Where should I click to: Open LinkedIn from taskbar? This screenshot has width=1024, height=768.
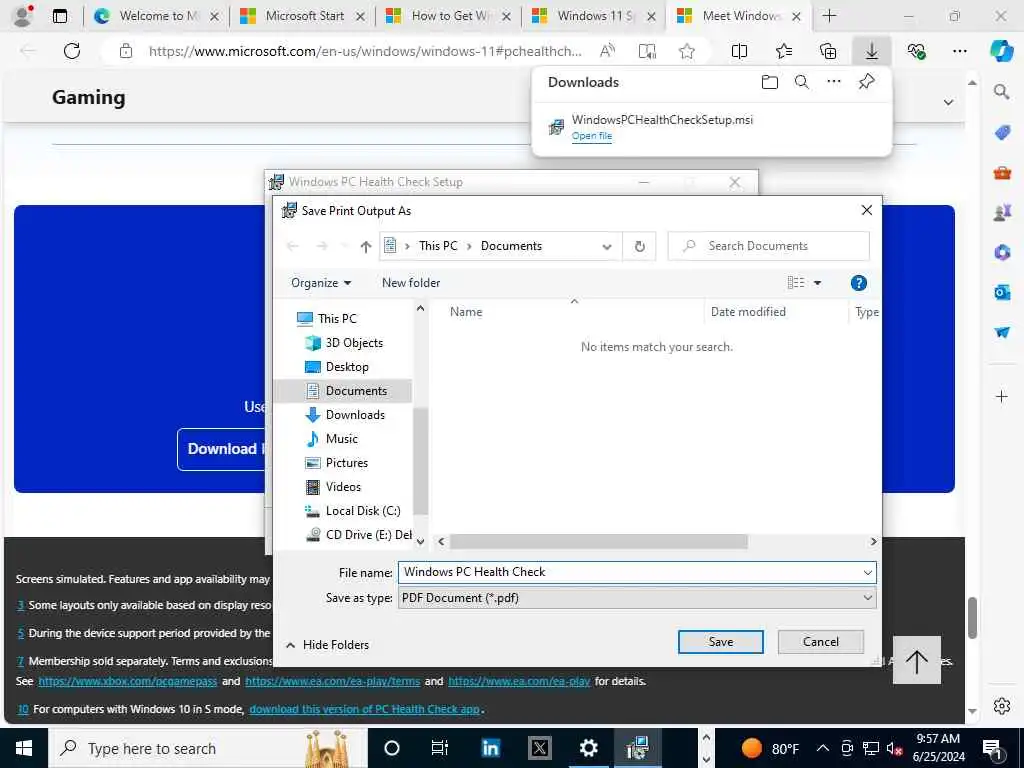pyautogui.click(x=490, y=748)
